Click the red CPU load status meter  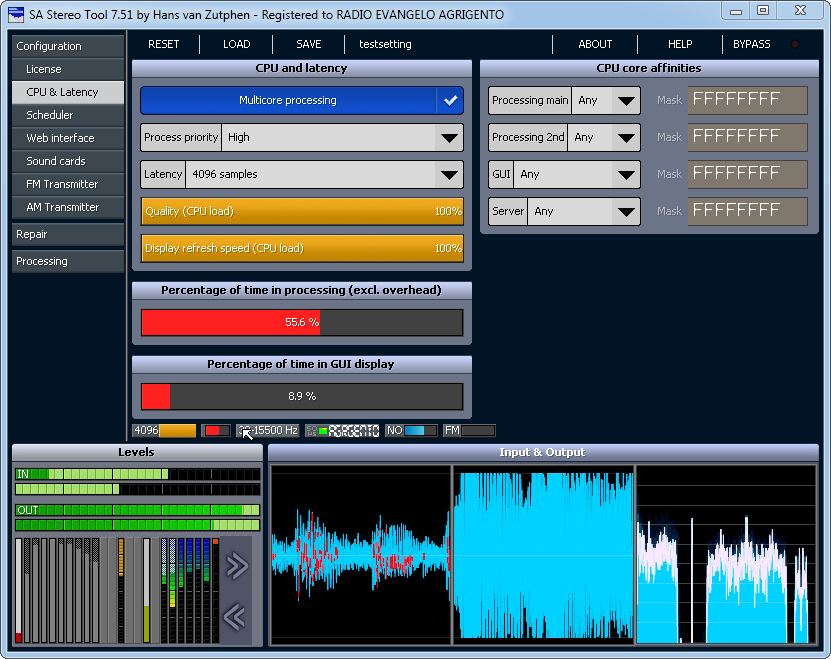216,430
